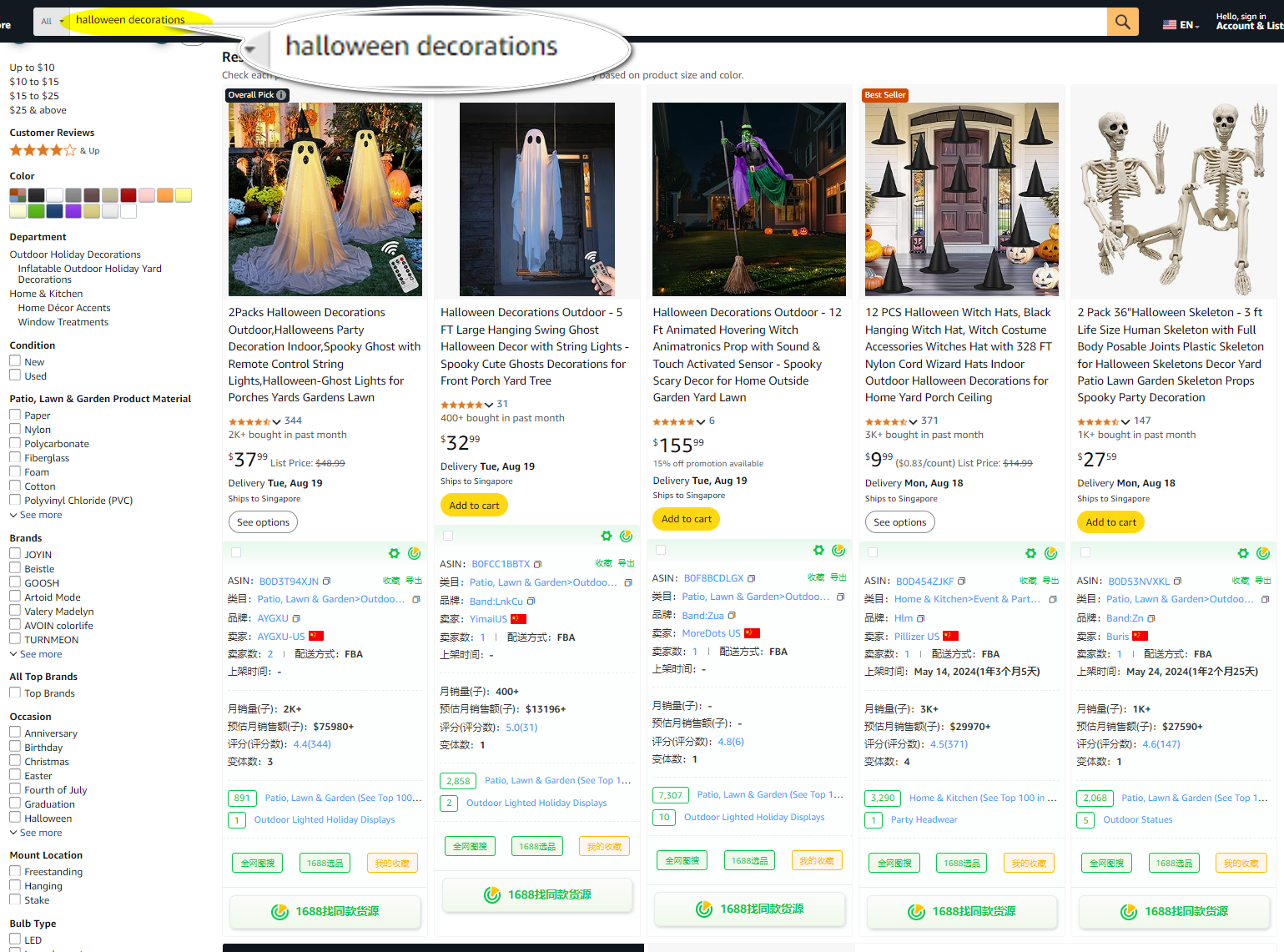Image resolution: width=1284 pixels, height=952 pixels.
Task: Copy brand Hlm using copy icon
Action: tap(920, 618)
